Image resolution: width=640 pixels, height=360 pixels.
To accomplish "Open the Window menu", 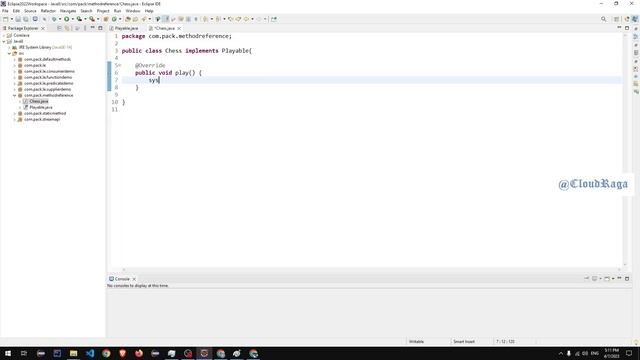I will click(133, 11).
